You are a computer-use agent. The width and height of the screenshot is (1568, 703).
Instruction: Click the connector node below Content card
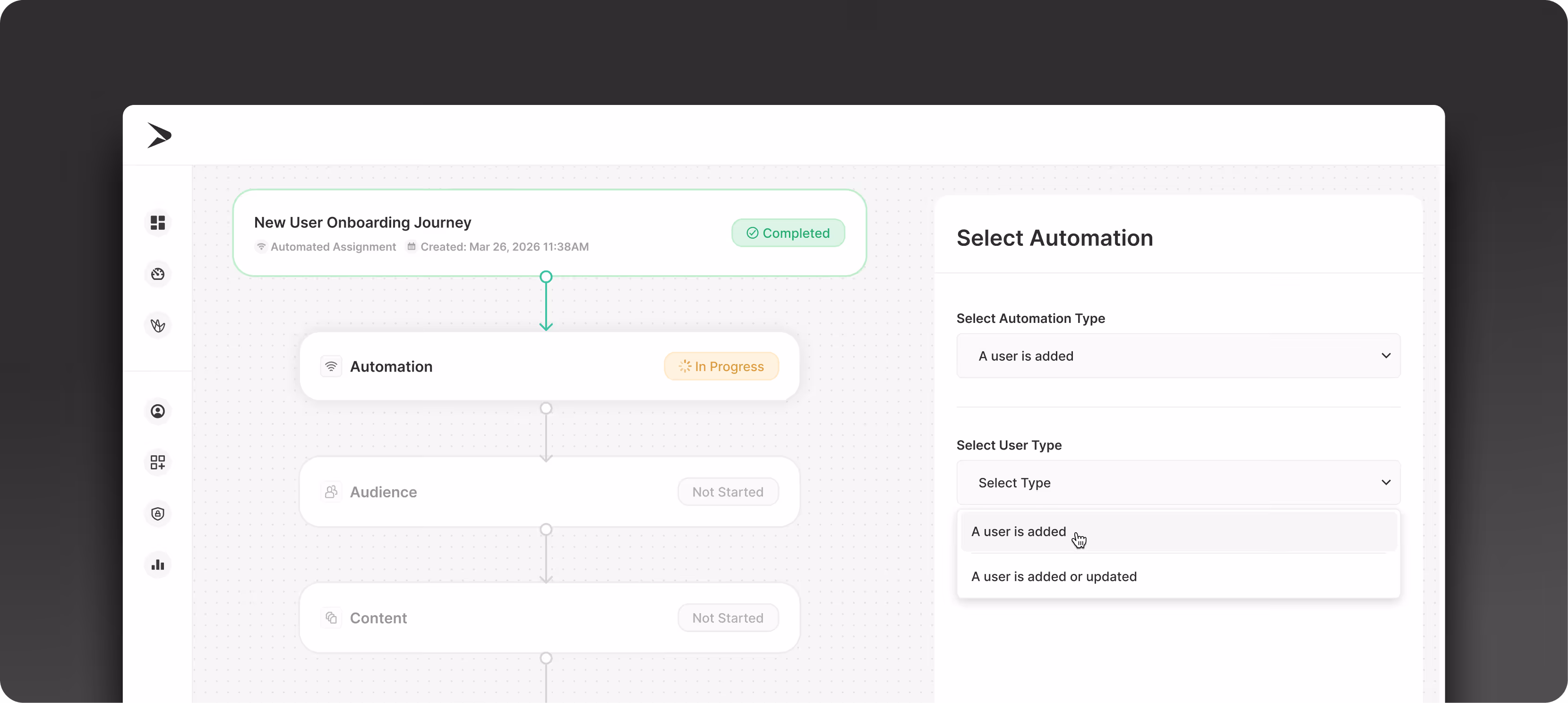click(546, 658)
